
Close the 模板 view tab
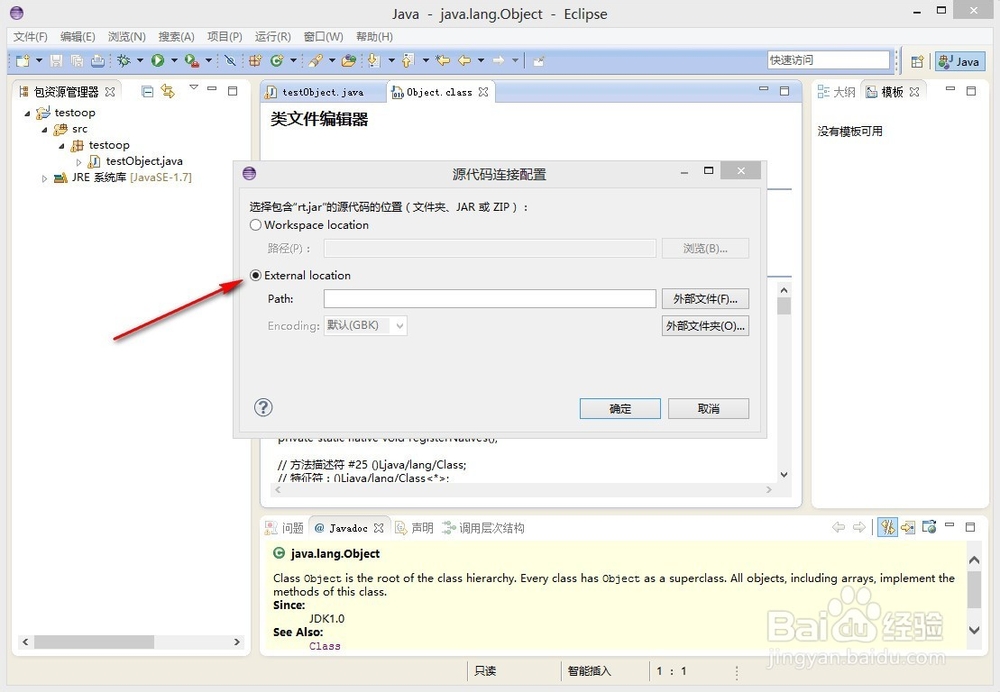click(915, 92)
